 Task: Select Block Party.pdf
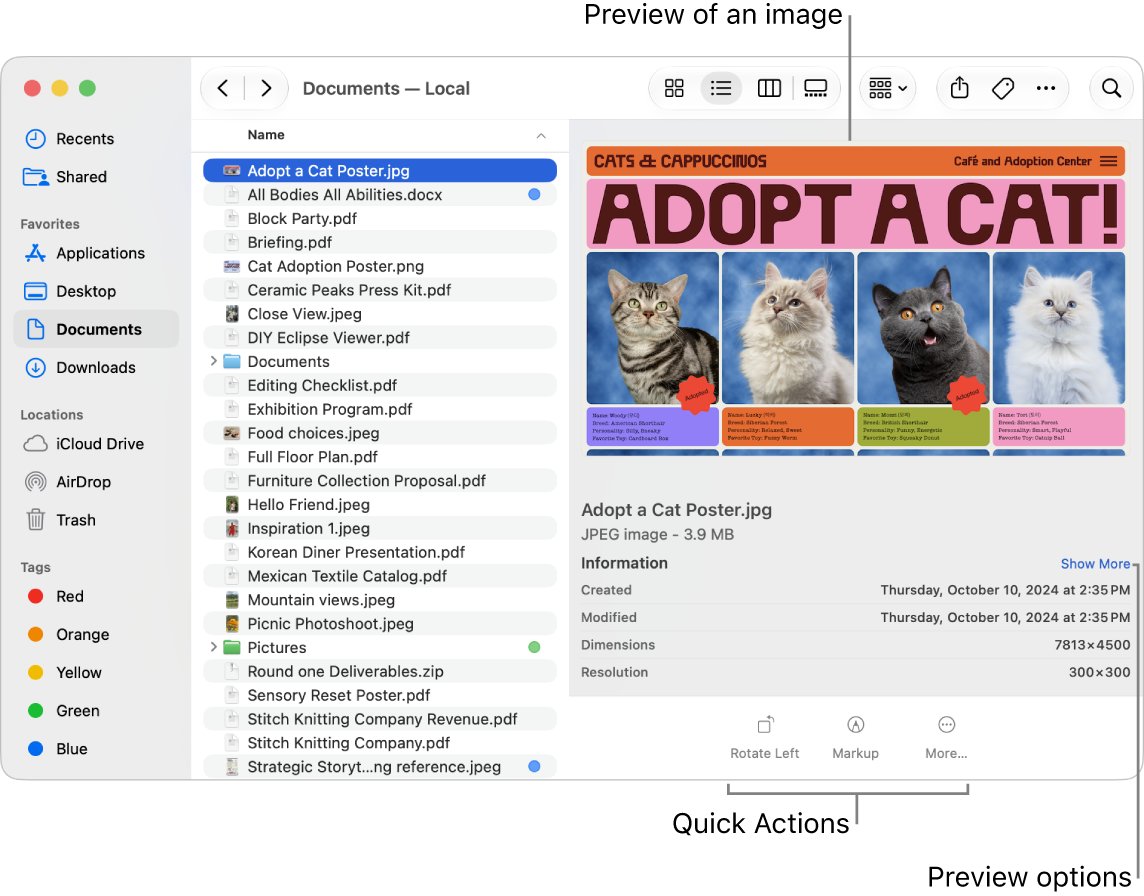[379, 218]
